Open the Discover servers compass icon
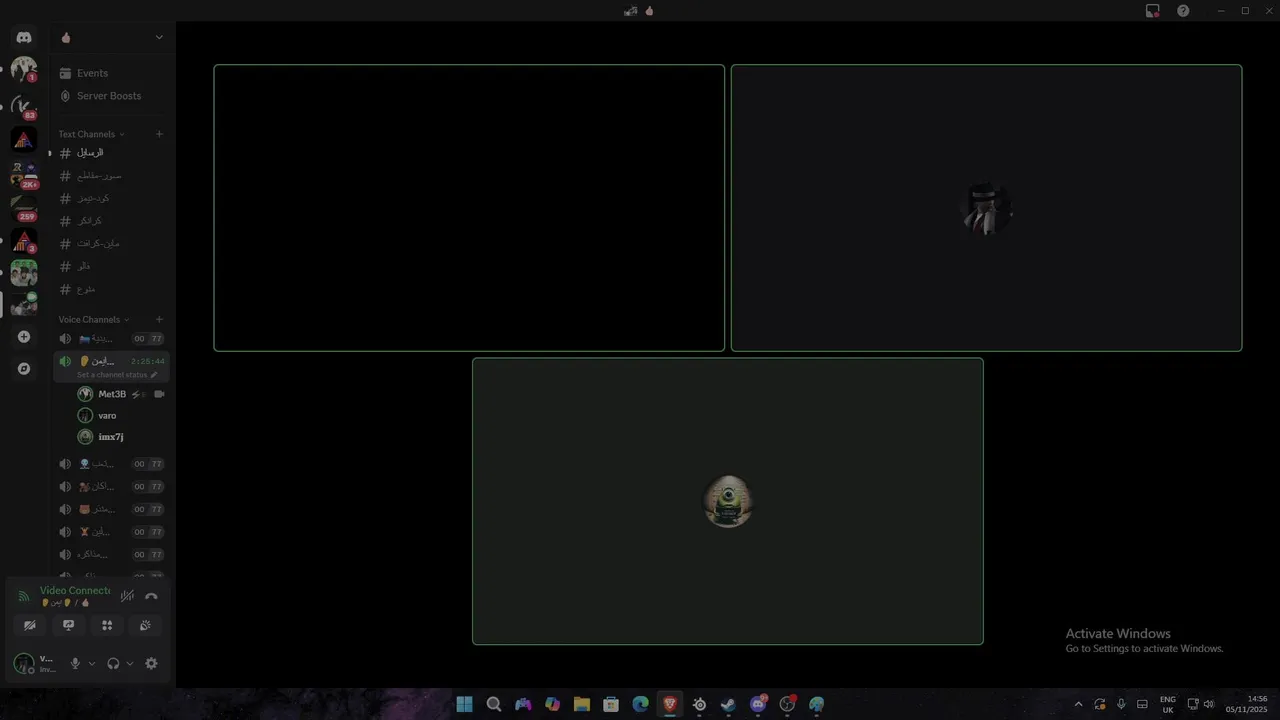Screen dimensions: 1280x720 [24, 369]
